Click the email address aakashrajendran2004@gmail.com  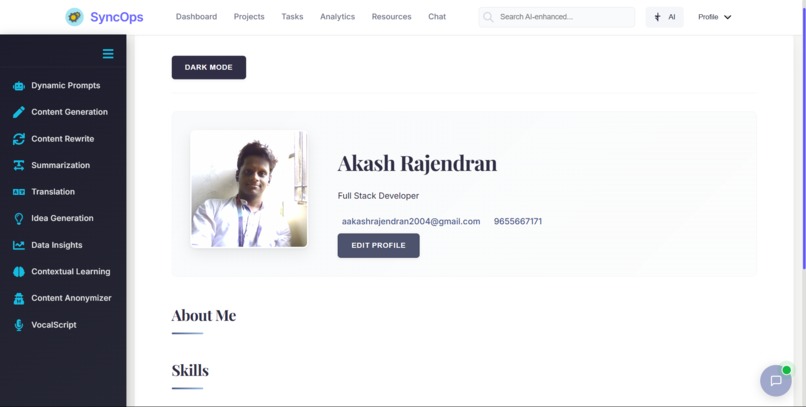(411, 221)
